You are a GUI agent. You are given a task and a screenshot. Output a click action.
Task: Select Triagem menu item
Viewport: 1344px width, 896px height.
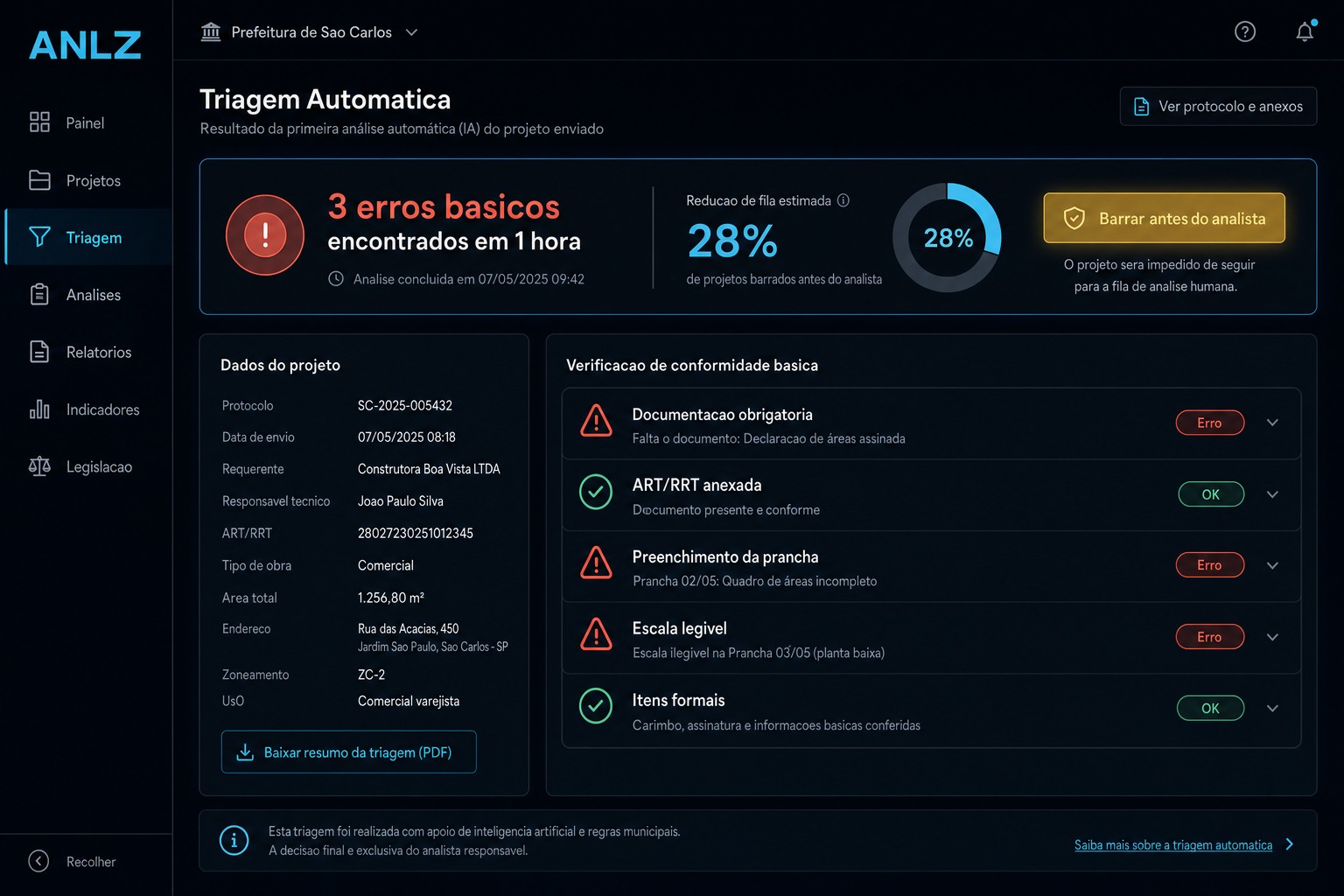(x=88, y=237)
